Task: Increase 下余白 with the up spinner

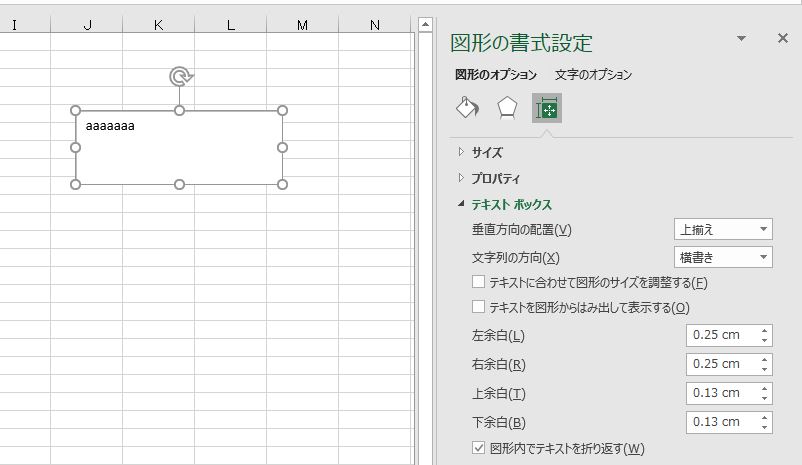Action: tap(764, 418)
